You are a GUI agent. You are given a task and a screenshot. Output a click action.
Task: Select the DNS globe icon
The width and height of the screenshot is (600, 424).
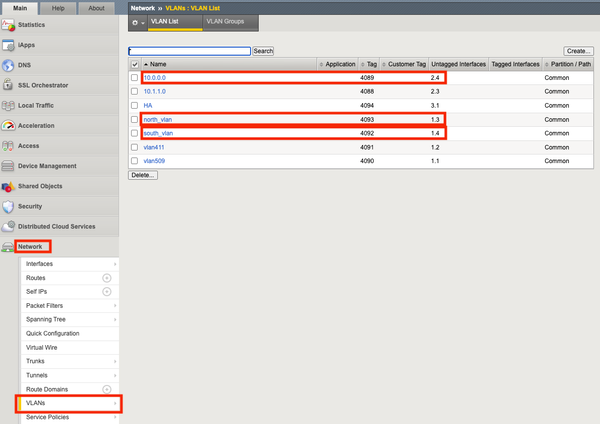click(x=9, y=64)
